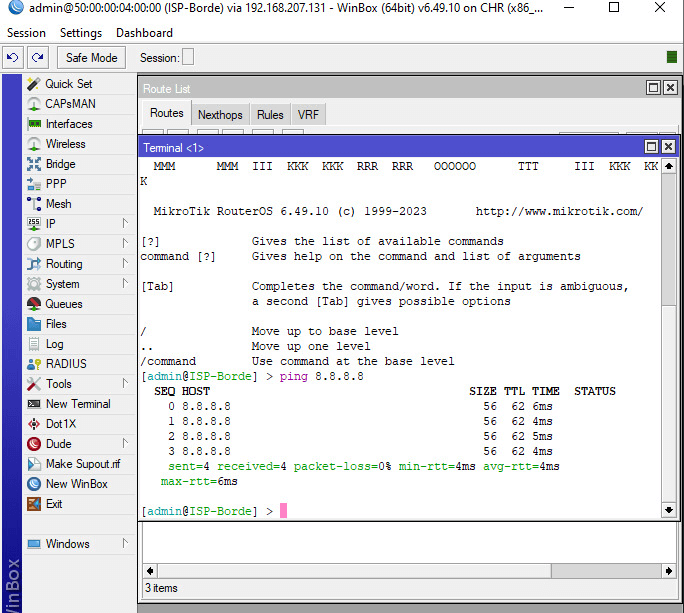Screen dimensions: 684x613
Task: Click 'max-rtt=6ms' in terminal output
Action: [x=199, y=482]
